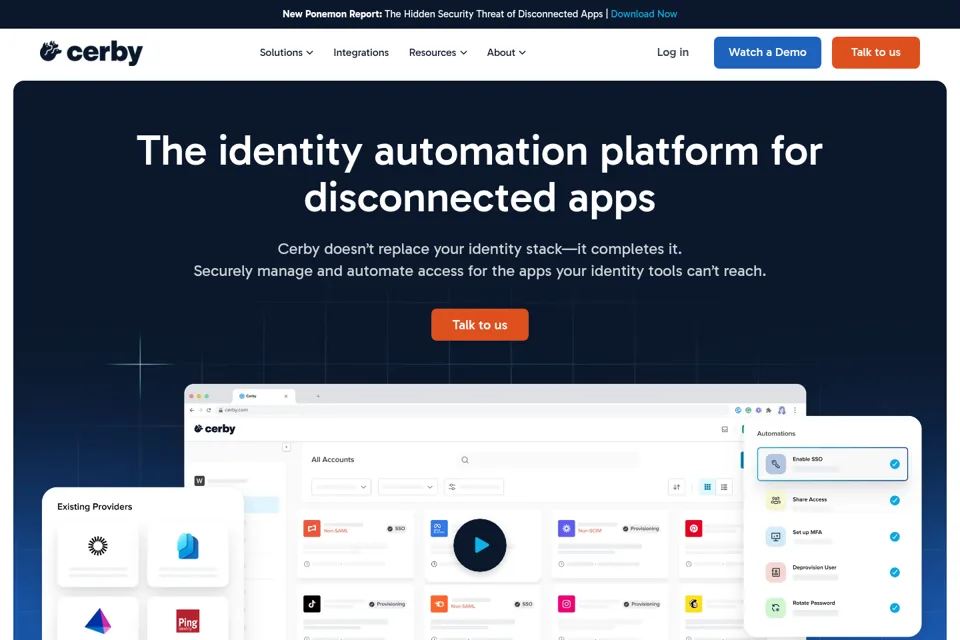Expand the About menu
The height and width of the screenshot is (640, 960).
[x=506, y=53]
